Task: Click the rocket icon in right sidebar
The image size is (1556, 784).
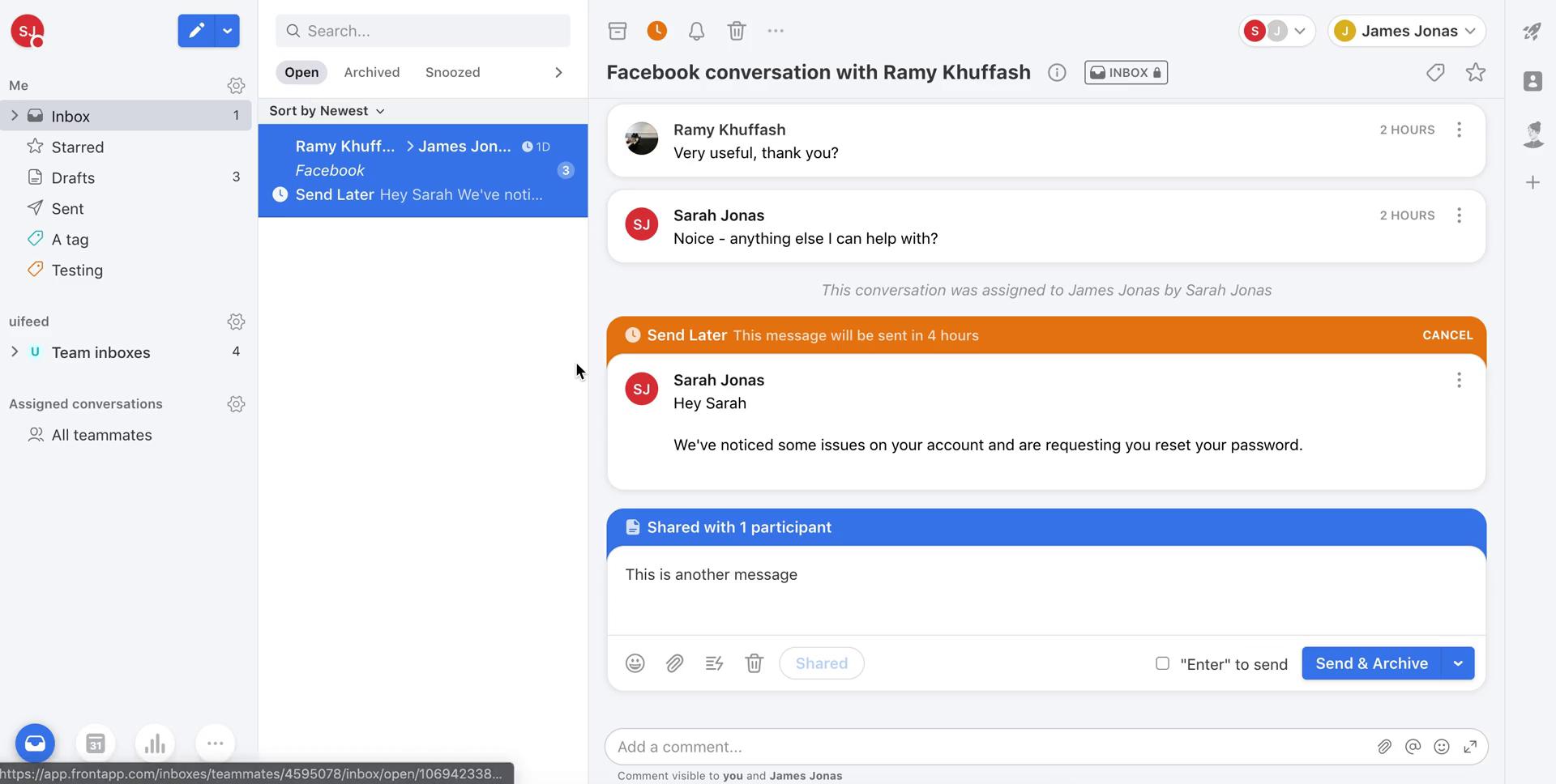Action: [x=1532, y=31]
